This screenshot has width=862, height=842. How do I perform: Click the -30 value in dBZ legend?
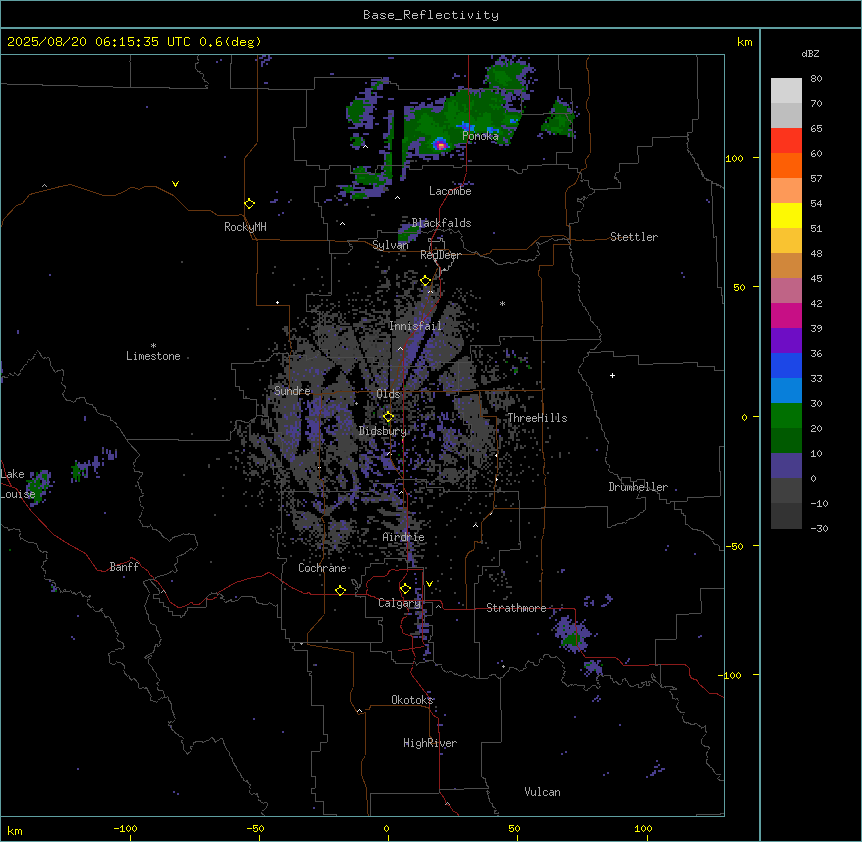pyautogui.click(x=819, y=528)
